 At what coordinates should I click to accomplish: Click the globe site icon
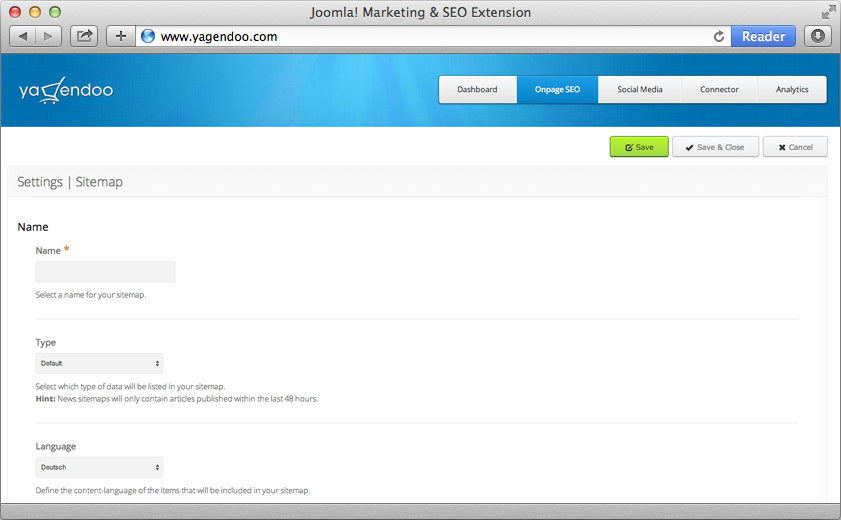point(148,36)
